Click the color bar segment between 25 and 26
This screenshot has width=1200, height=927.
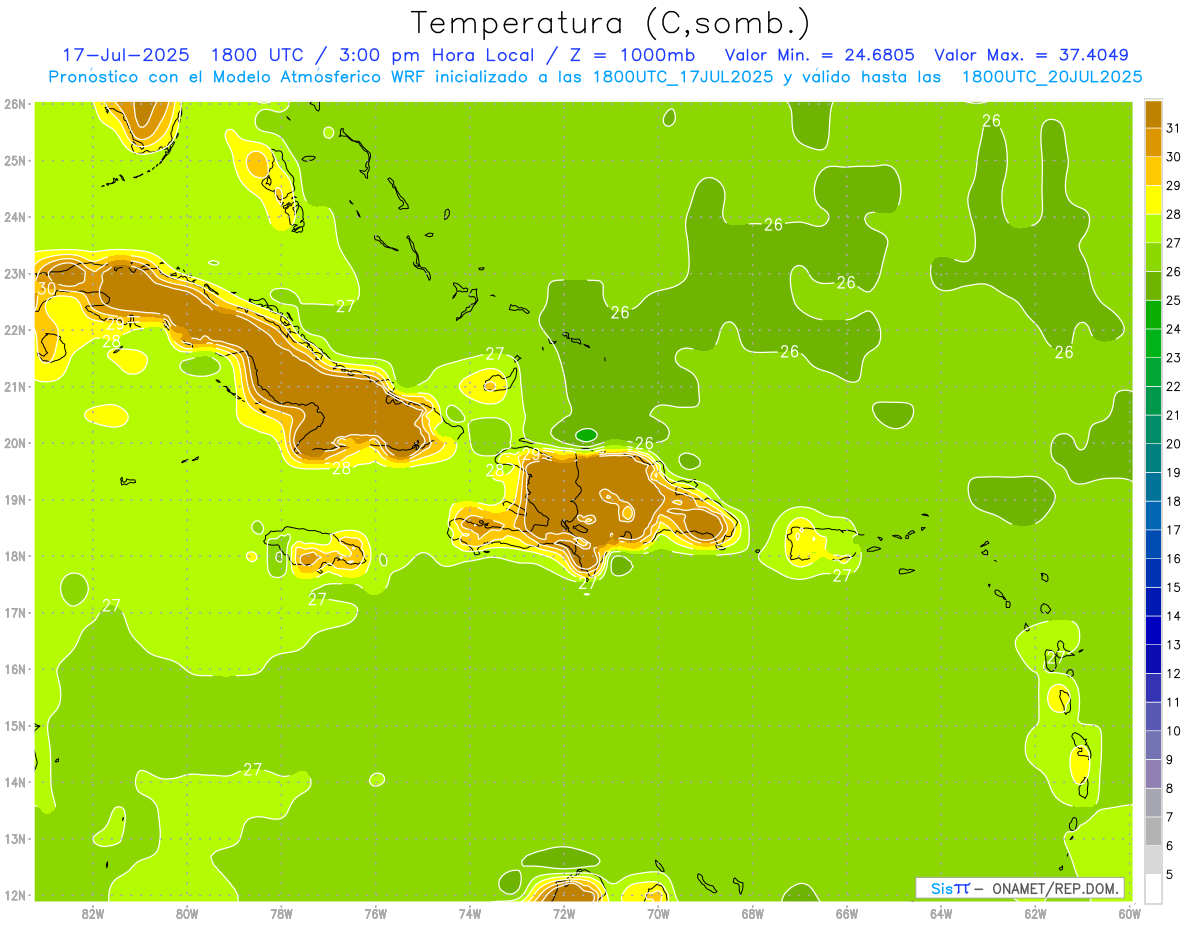[1153, 286]
